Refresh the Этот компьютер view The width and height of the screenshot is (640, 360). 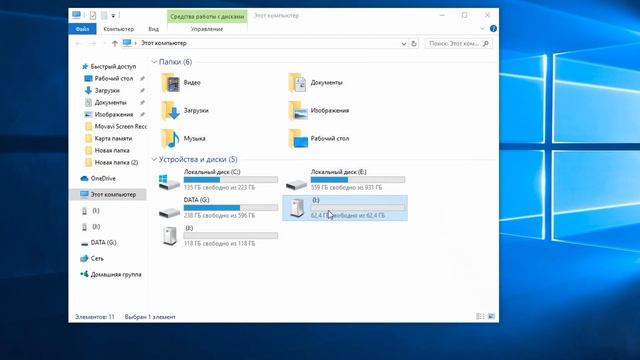click(414, 43)
